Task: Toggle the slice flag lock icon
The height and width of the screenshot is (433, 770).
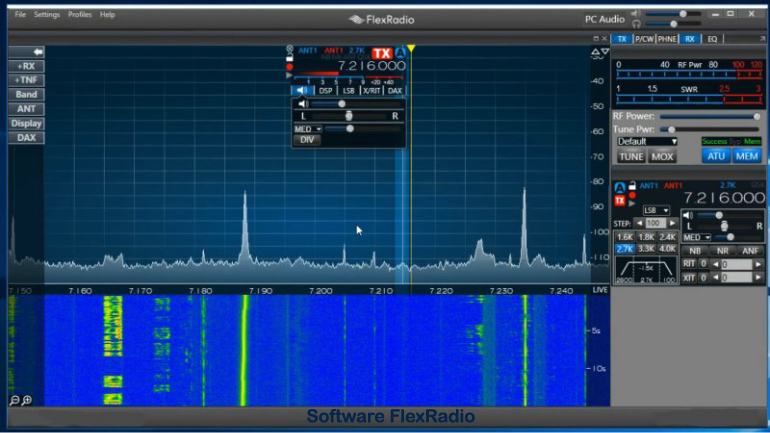Action: [x=289, y=57]
